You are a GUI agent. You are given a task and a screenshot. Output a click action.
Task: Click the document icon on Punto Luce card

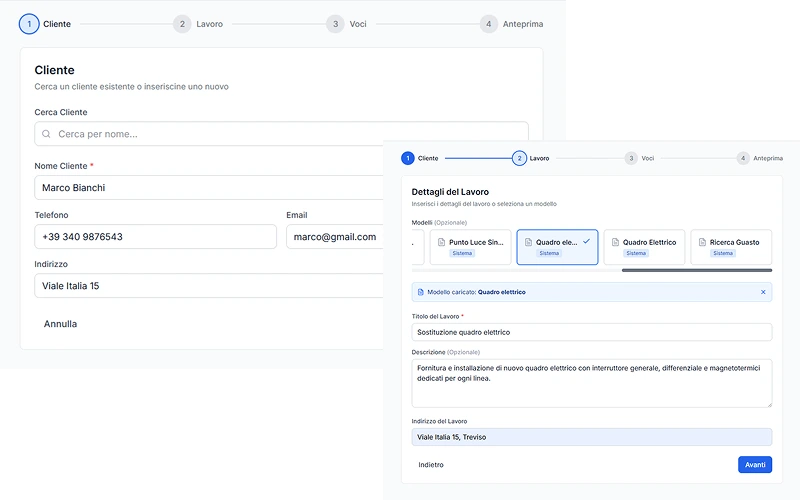[442, 242]
